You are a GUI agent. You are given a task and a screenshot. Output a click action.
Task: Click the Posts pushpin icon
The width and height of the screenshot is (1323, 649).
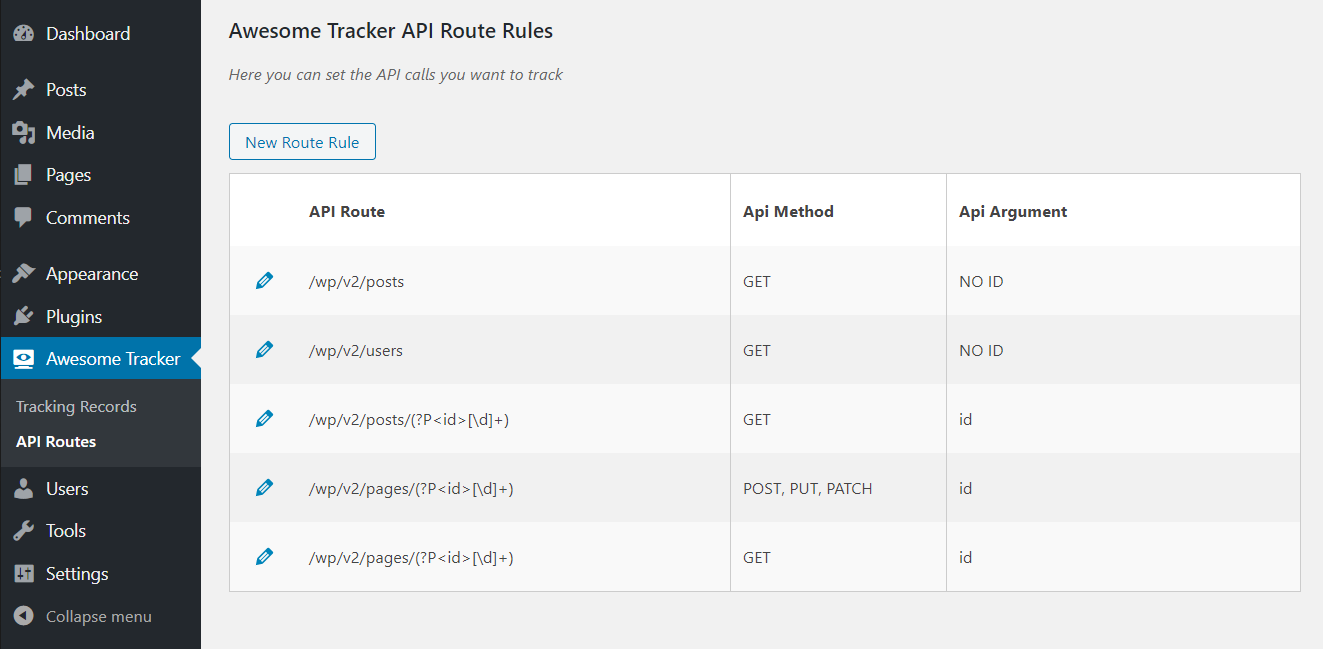pyautogui.click(x=24, y=90)
